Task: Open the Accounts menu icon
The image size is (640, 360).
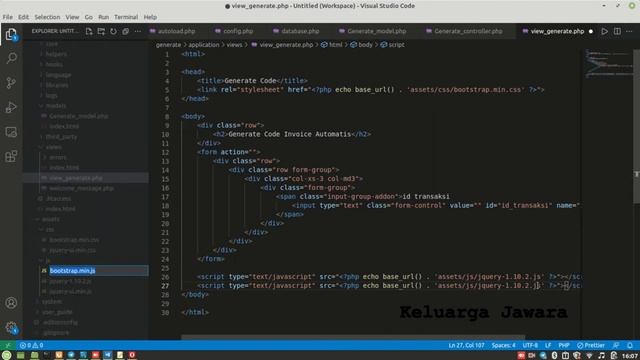Action: click(11, 303)
